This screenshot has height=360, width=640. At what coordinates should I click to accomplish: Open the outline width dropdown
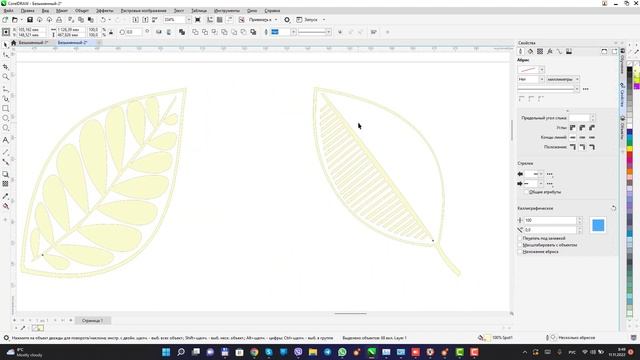[542, 79]
